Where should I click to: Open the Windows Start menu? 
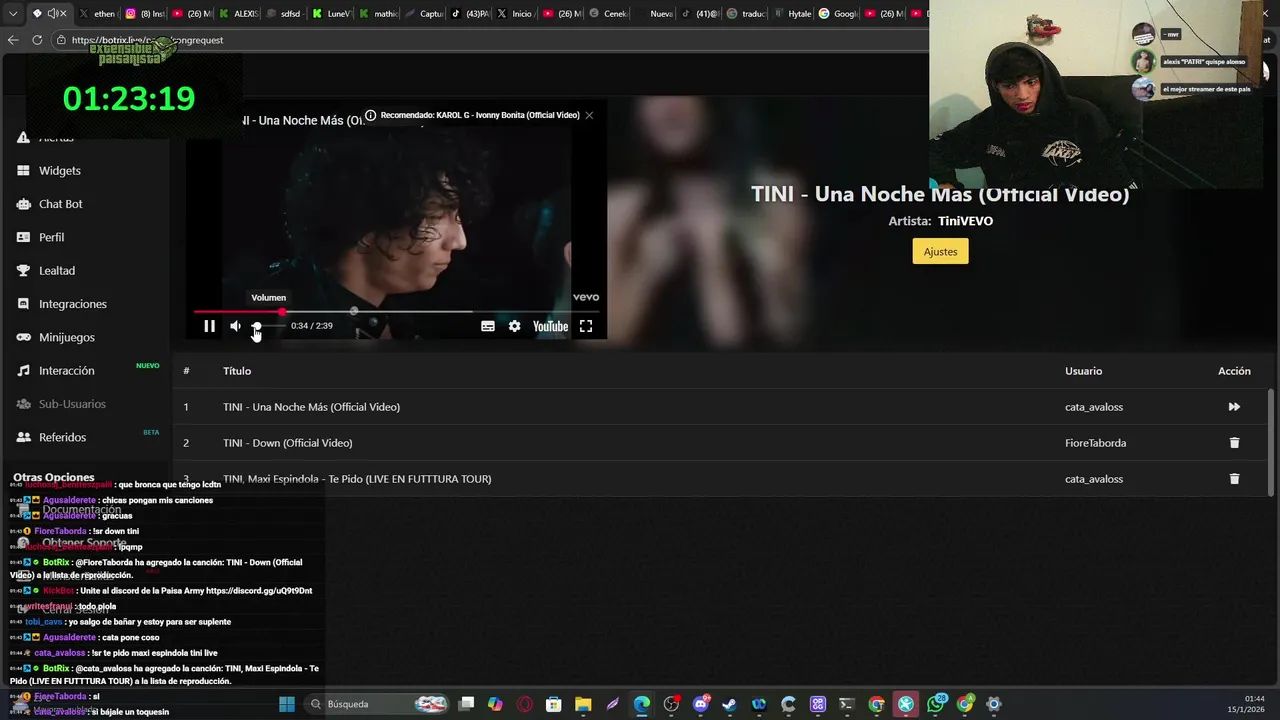[x=287, y=704]
